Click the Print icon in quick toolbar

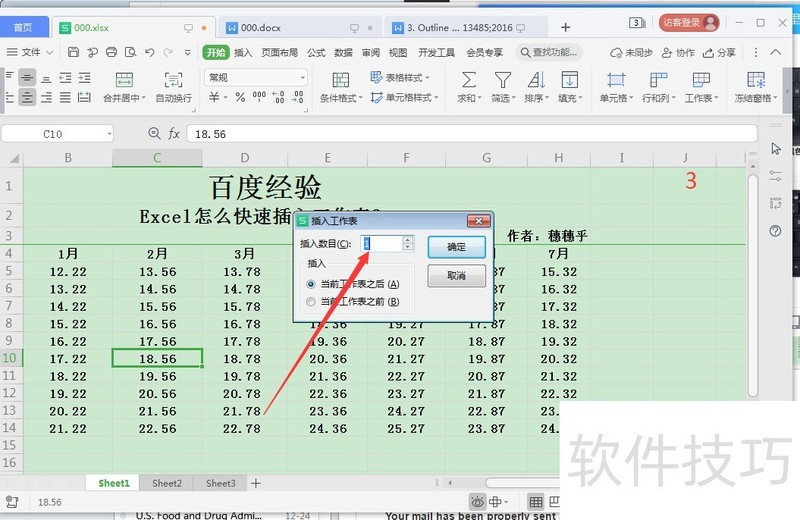pyautogui.click(x=111, y=52)
